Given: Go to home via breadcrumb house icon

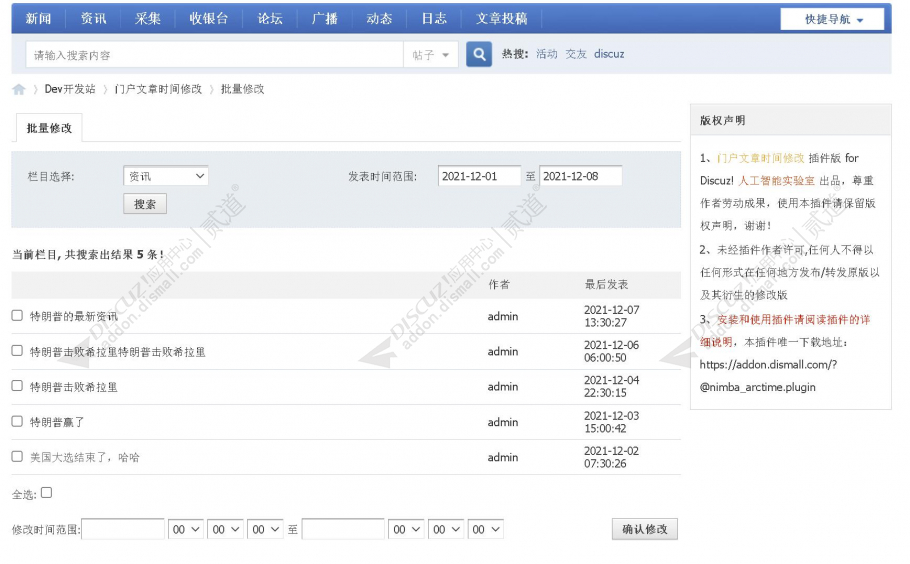Looking at the screenshot, I should point(19,89).
